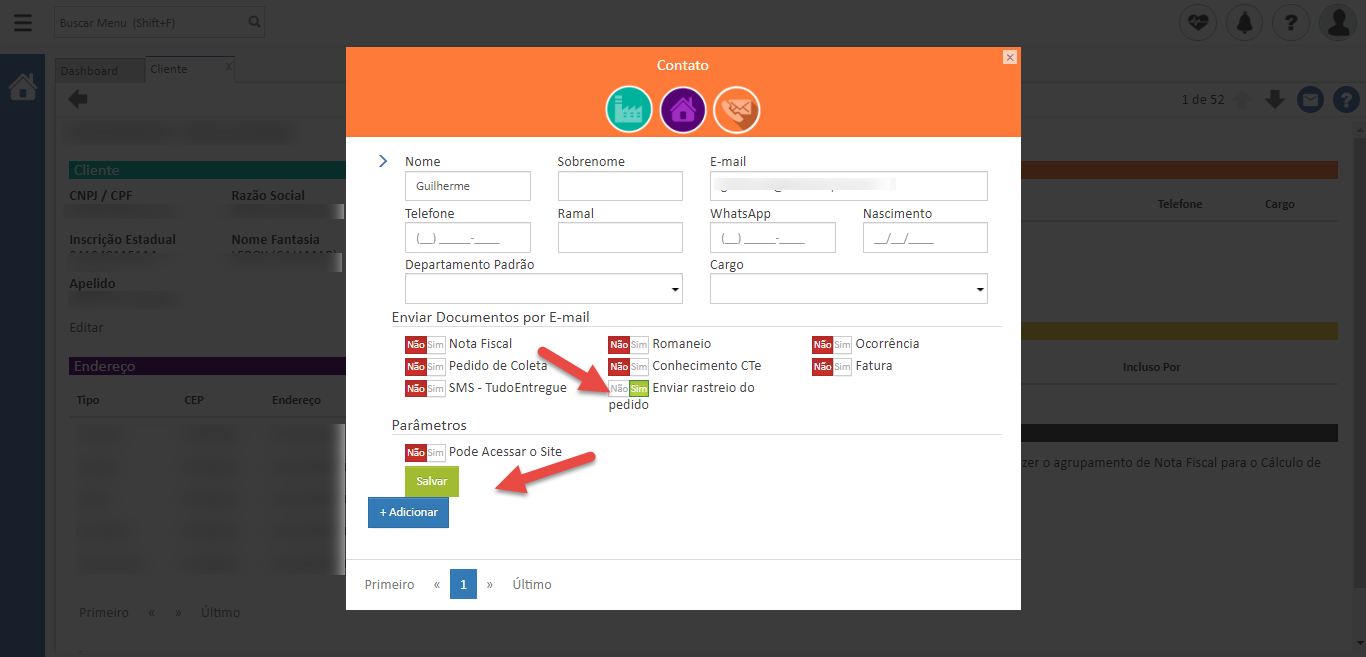This screenshot has width=1366, height=657.
Task: Open the notifications bell icon
Action: pyautogui.click(x=1244, y=22)
